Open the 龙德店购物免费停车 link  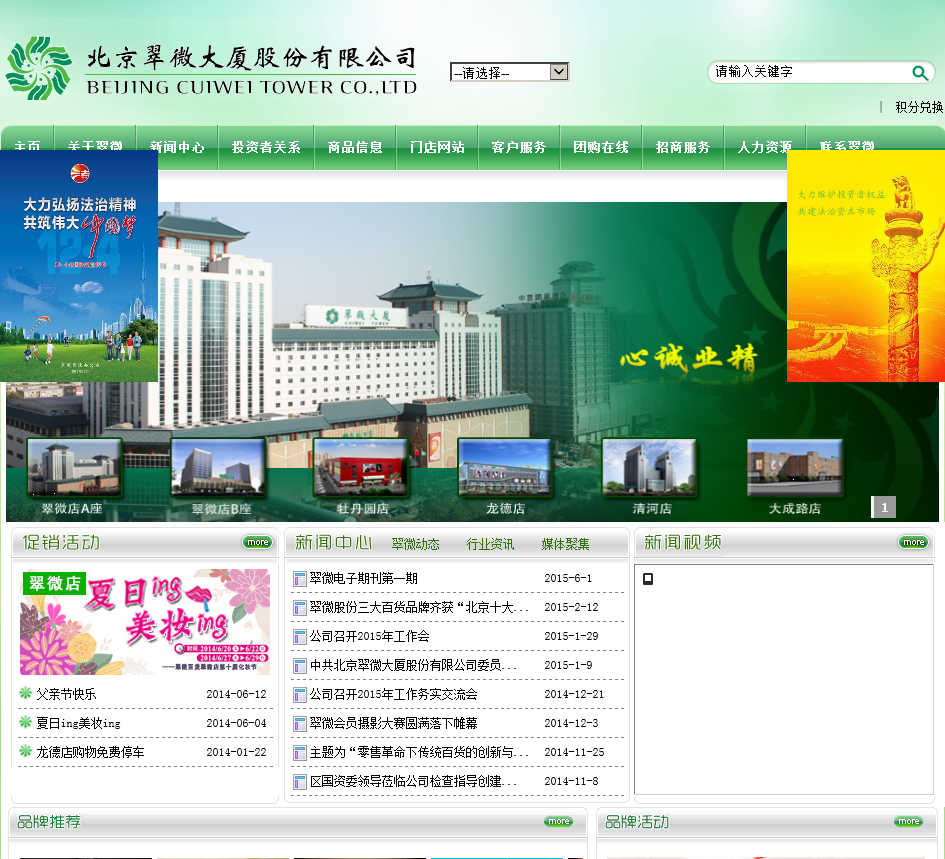click(x=90, y=752)
